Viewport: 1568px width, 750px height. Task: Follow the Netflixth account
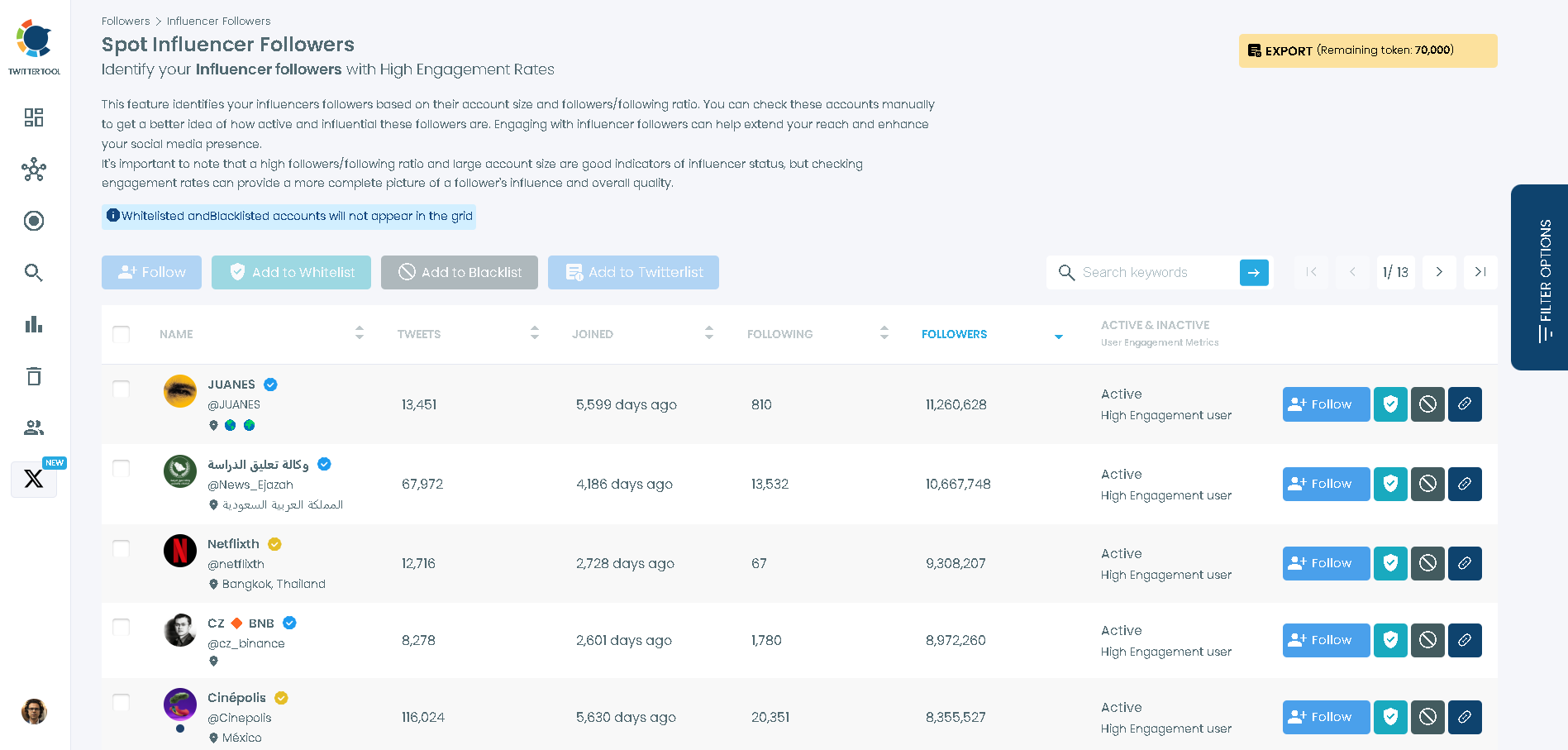[x=1326, y=563]
